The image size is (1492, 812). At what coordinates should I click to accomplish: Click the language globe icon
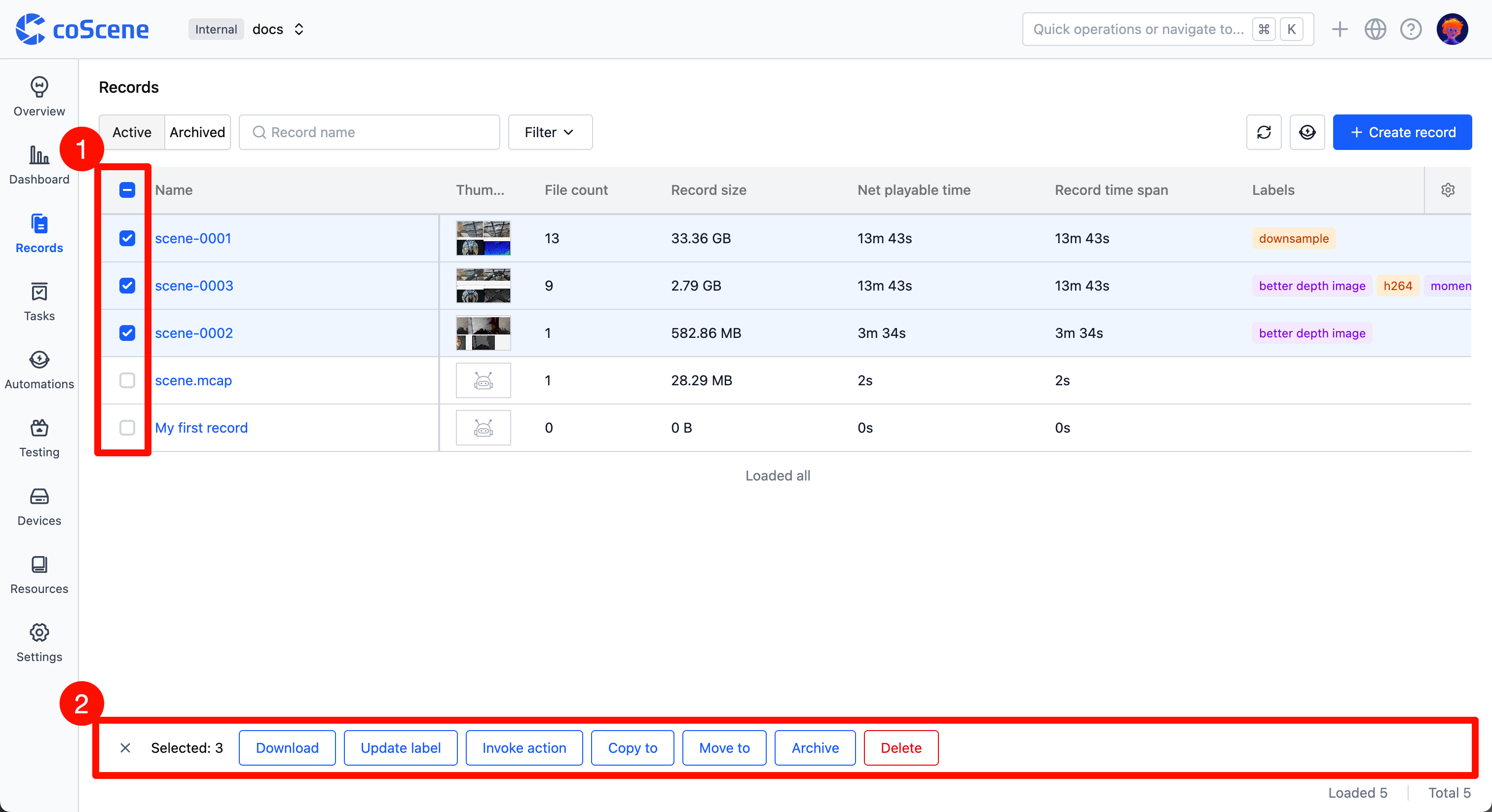tap(1375, 29)
